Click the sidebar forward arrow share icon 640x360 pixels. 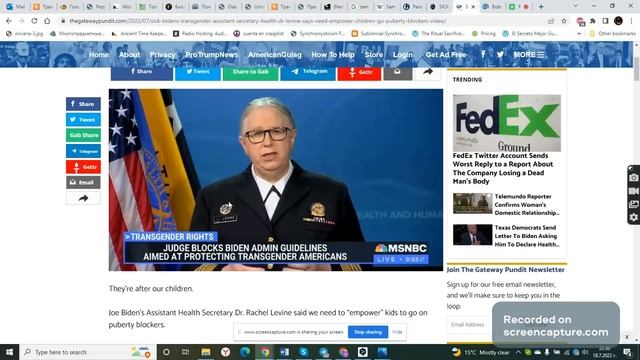(83, 198)
